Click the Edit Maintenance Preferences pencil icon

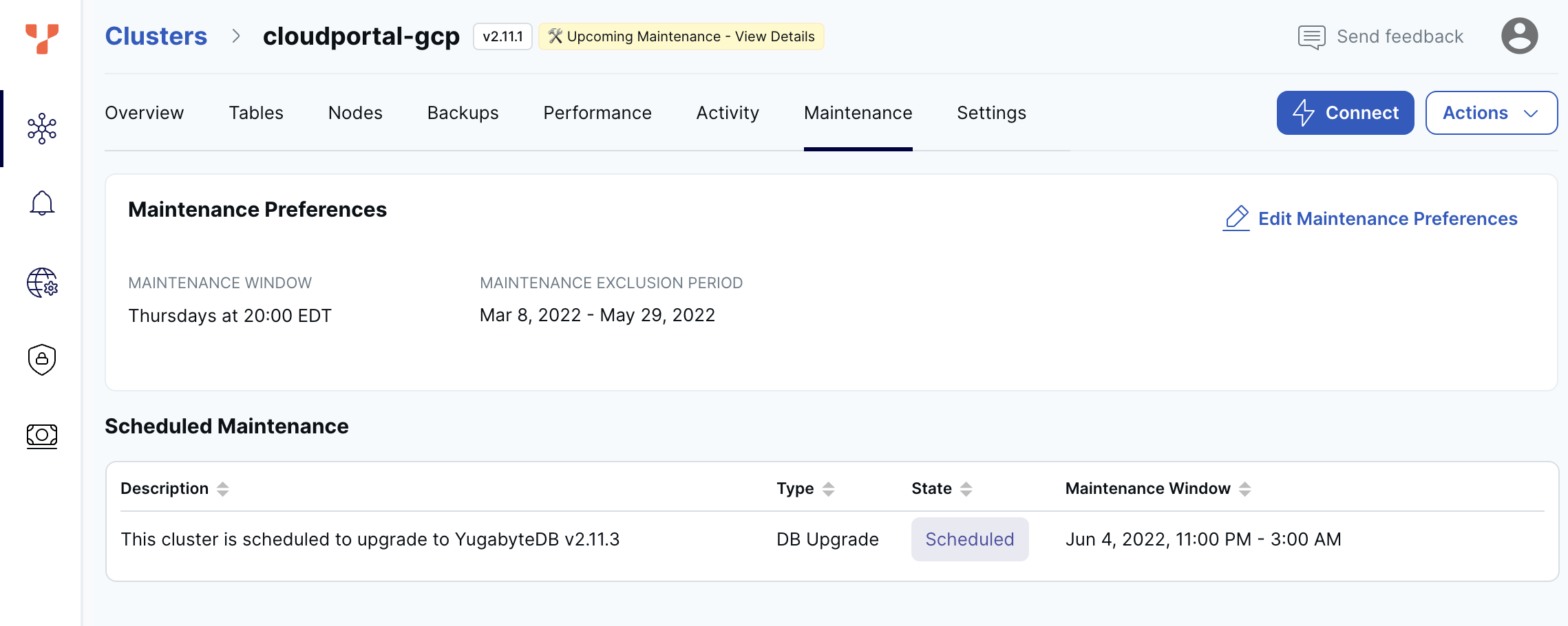[1236, 217]
